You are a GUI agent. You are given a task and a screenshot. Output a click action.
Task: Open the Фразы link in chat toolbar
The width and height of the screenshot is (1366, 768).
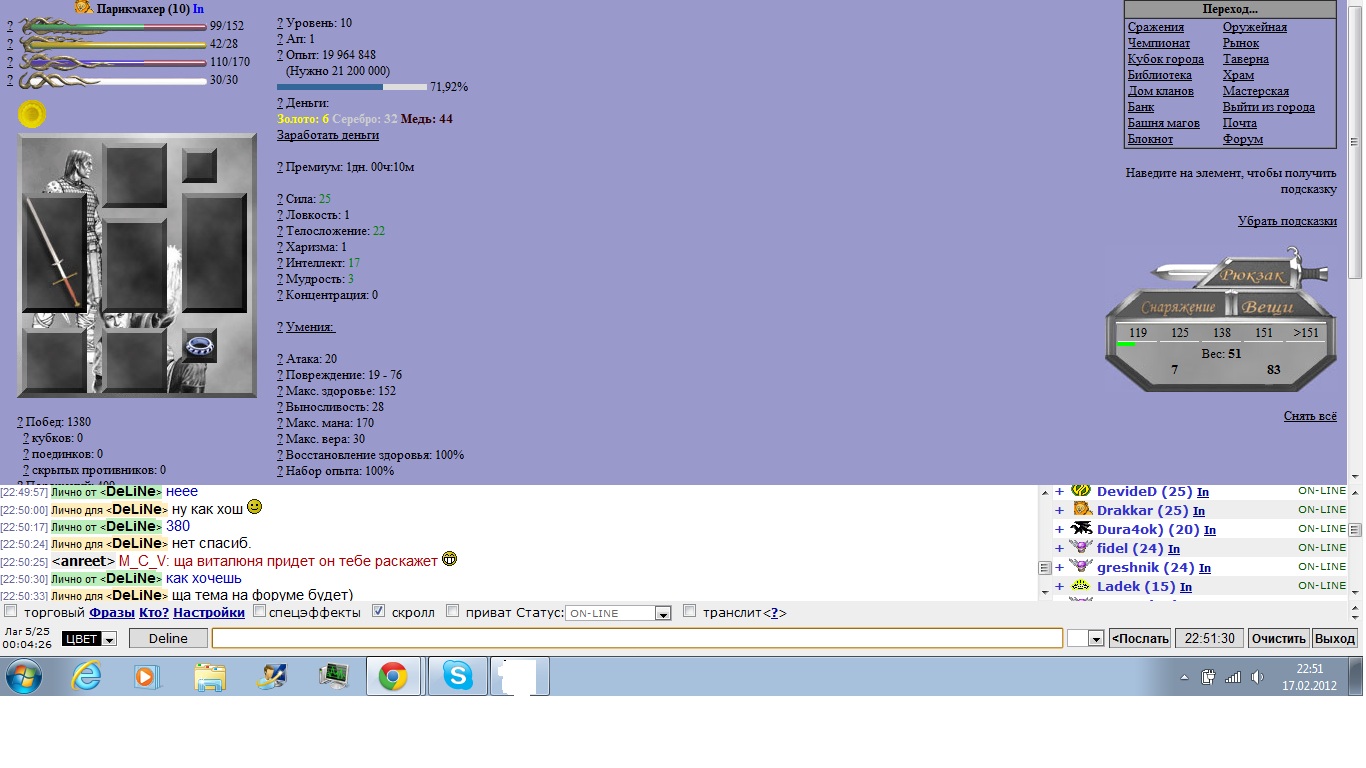pos(112,612)
